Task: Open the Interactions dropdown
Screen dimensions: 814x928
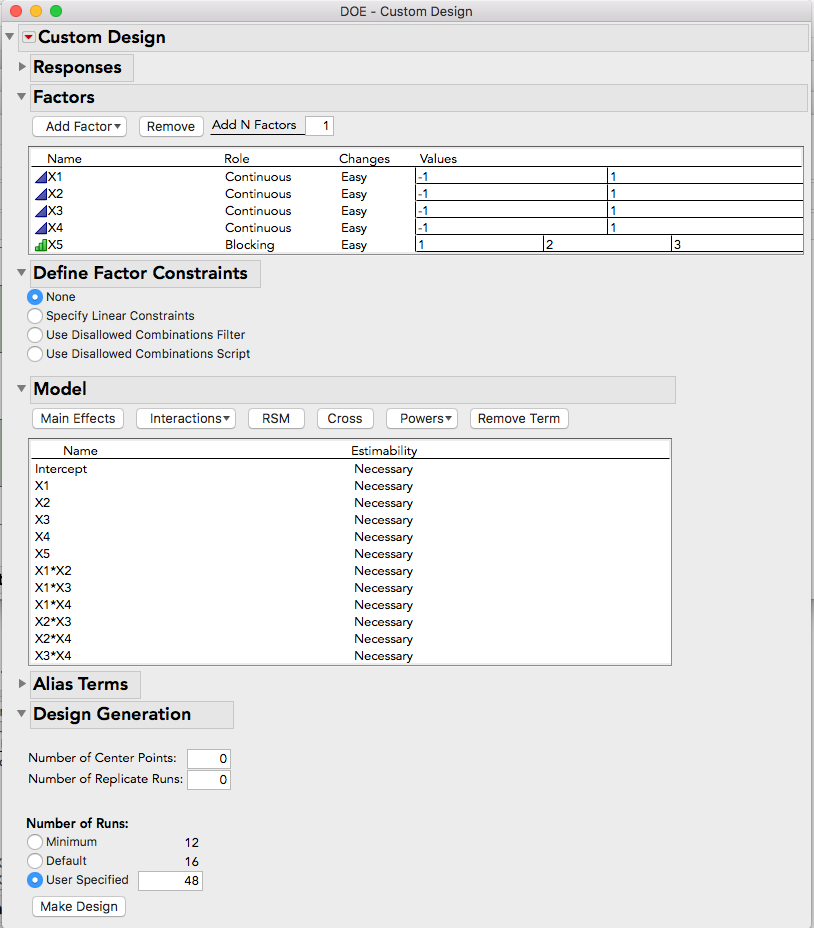Action: (x=186, y=418)
